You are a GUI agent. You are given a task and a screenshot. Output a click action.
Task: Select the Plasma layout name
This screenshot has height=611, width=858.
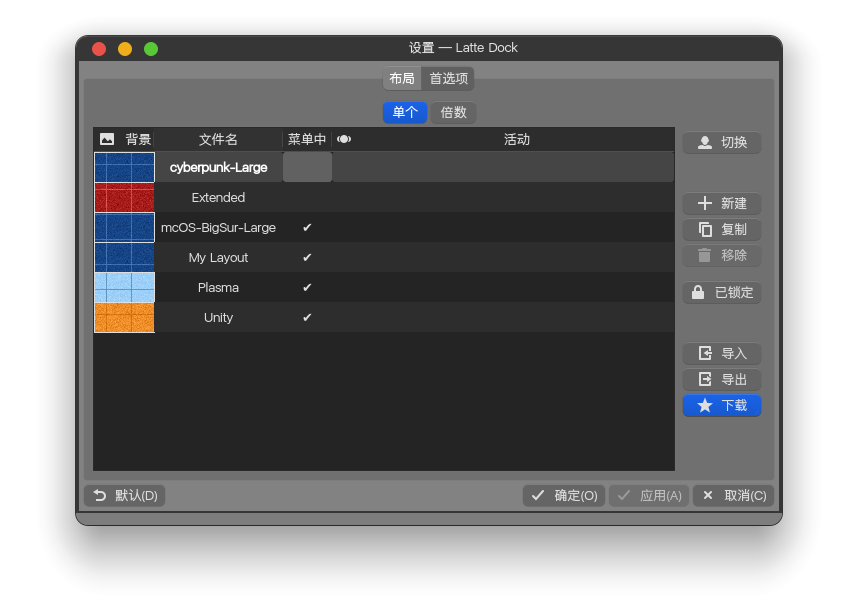(218, 288)
